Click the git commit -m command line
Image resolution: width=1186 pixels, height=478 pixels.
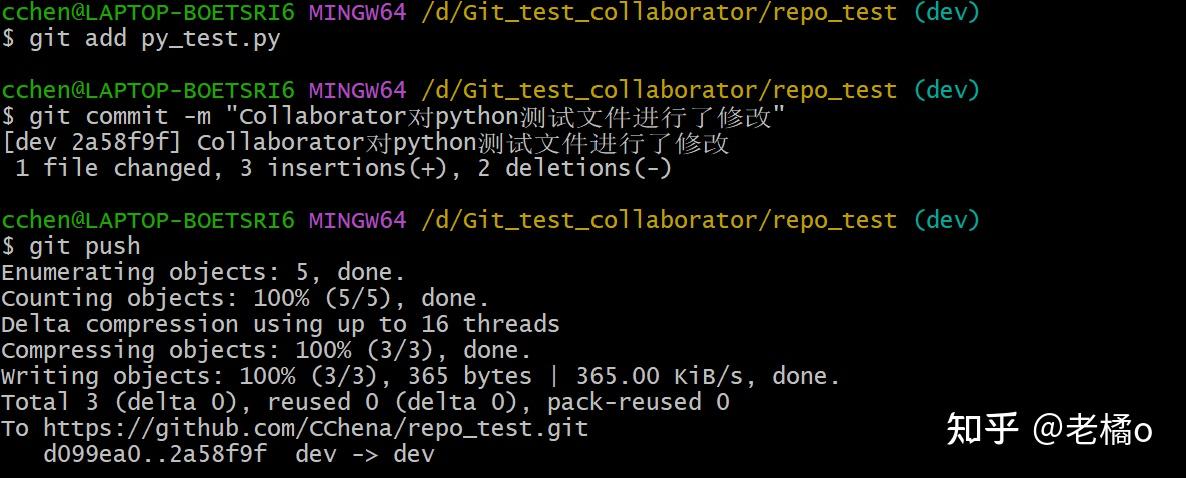point(400,117)
